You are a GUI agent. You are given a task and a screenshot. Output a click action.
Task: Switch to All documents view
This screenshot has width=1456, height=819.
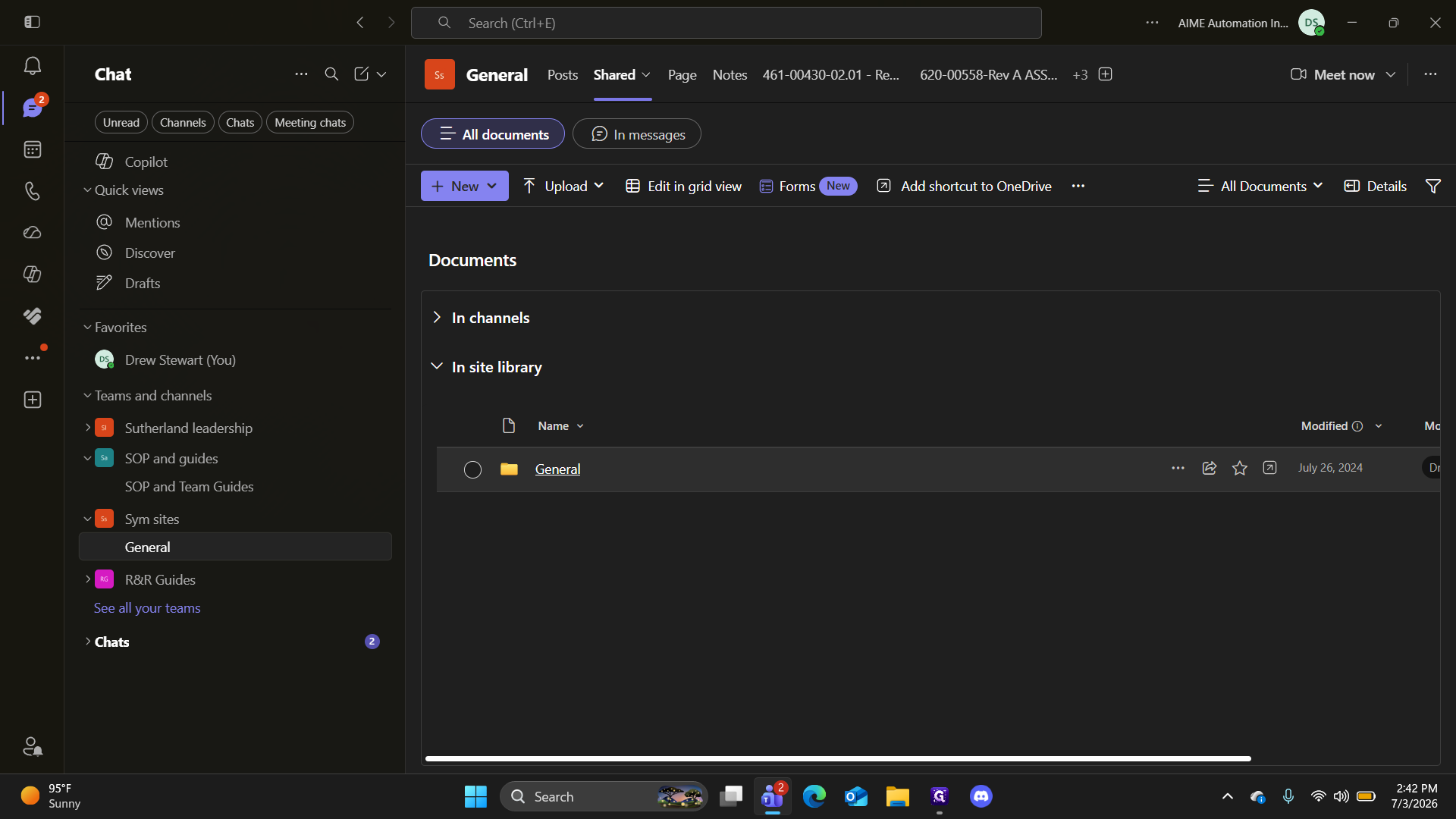[493, 134]
